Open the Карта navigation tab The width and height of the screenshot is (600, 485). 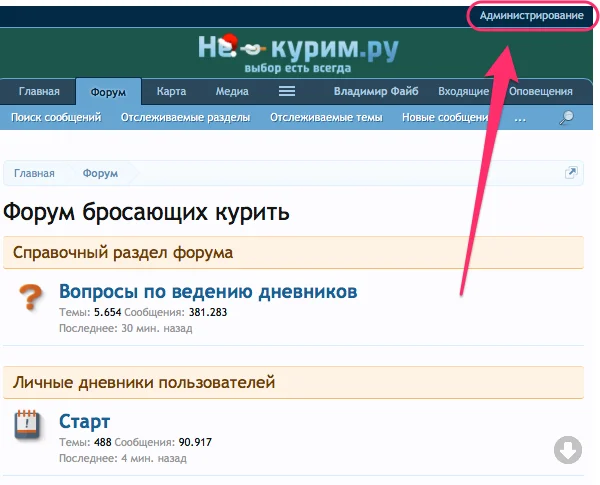pos(171,91)
